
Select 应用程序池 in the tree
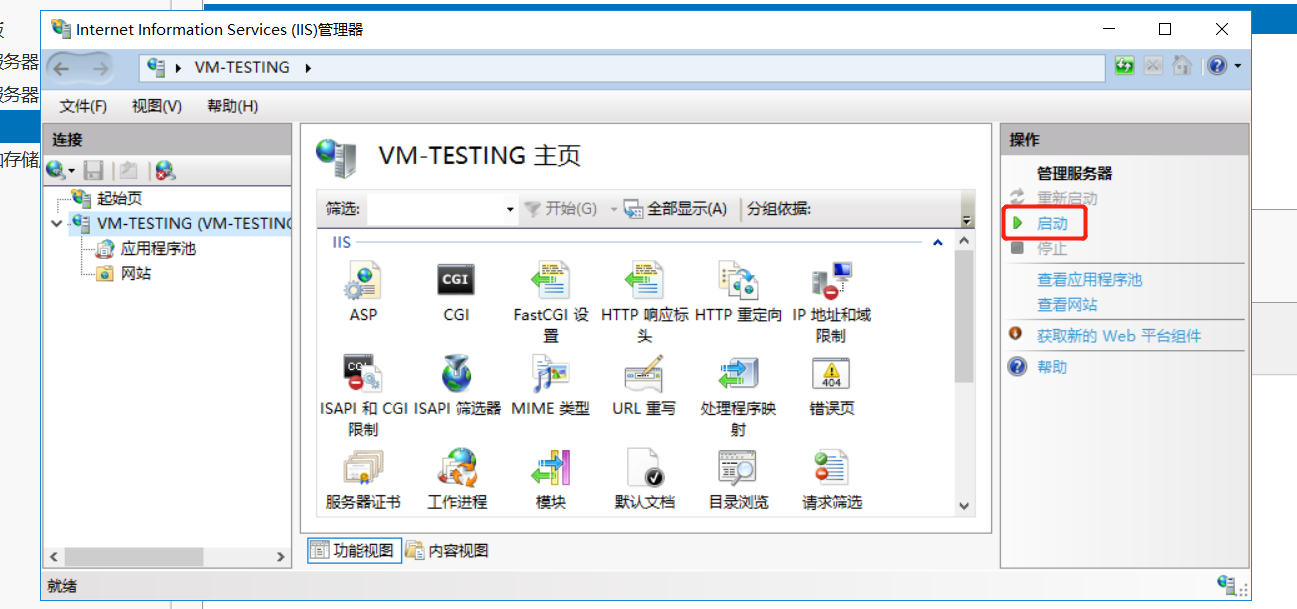tap(157, 249)
